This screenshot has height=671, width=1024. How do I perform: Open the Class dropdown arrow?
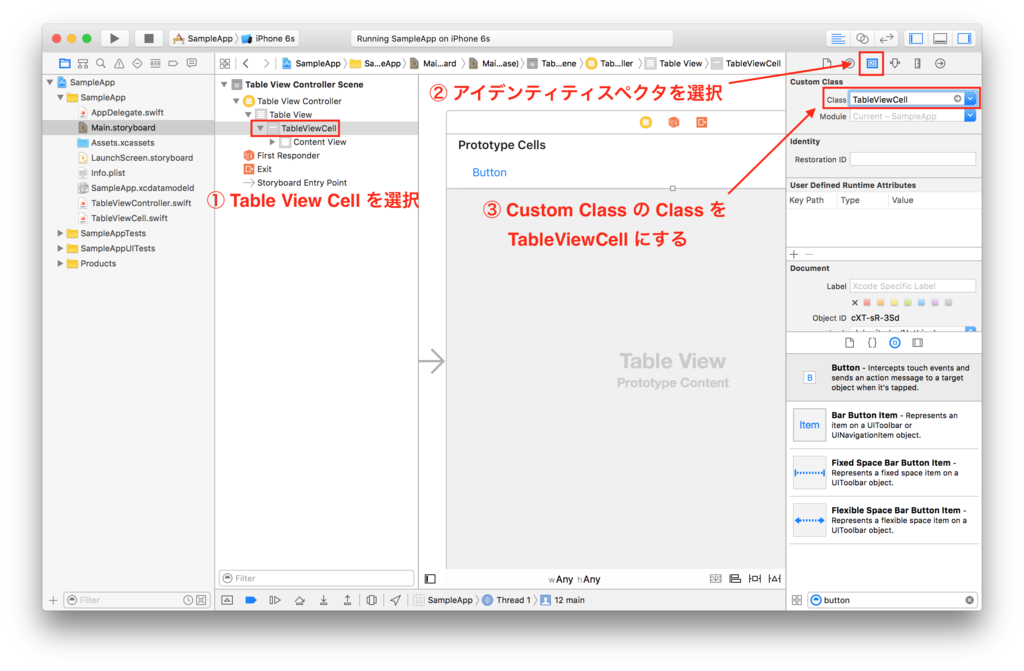click(970, 99)
